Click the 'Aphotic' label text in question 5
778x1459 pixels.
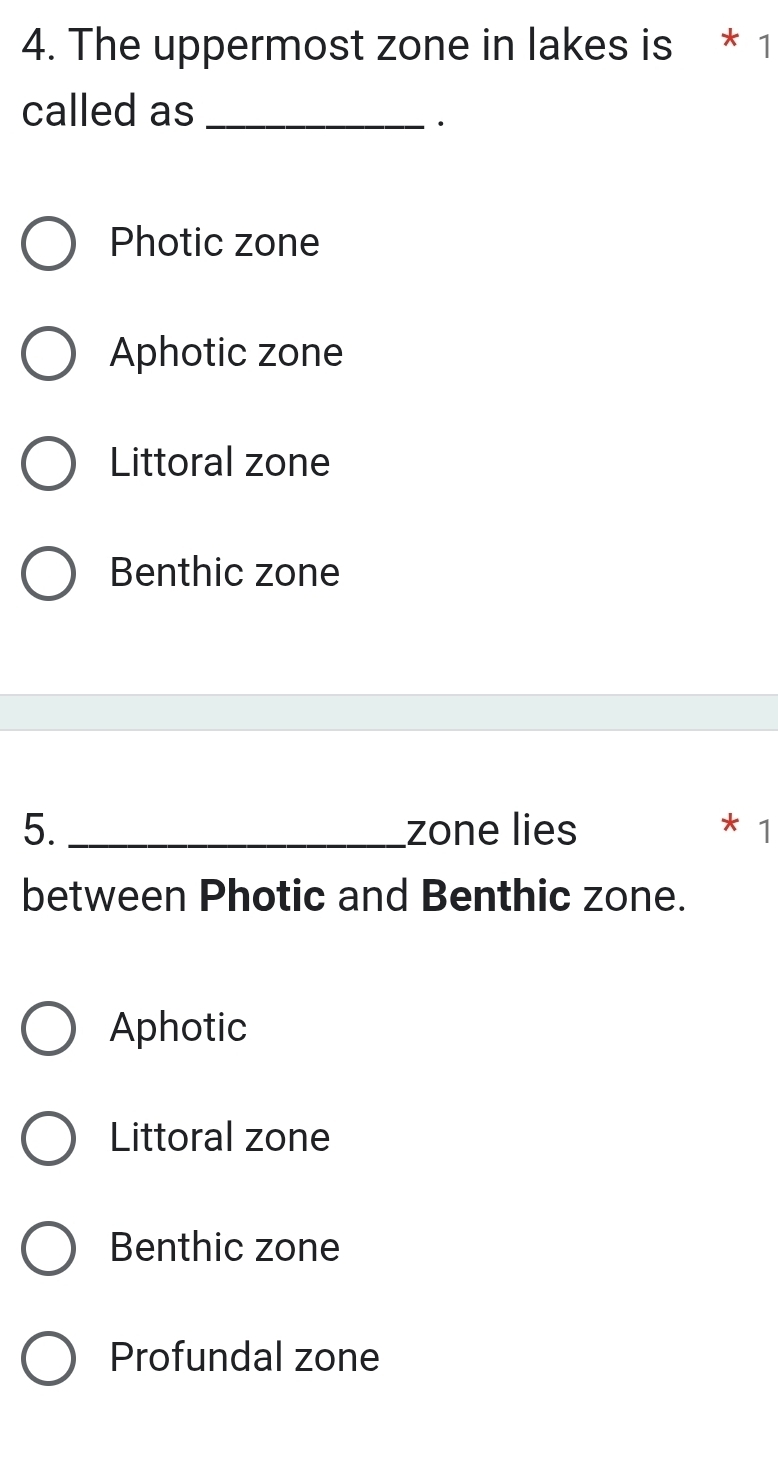[179, 1027]
